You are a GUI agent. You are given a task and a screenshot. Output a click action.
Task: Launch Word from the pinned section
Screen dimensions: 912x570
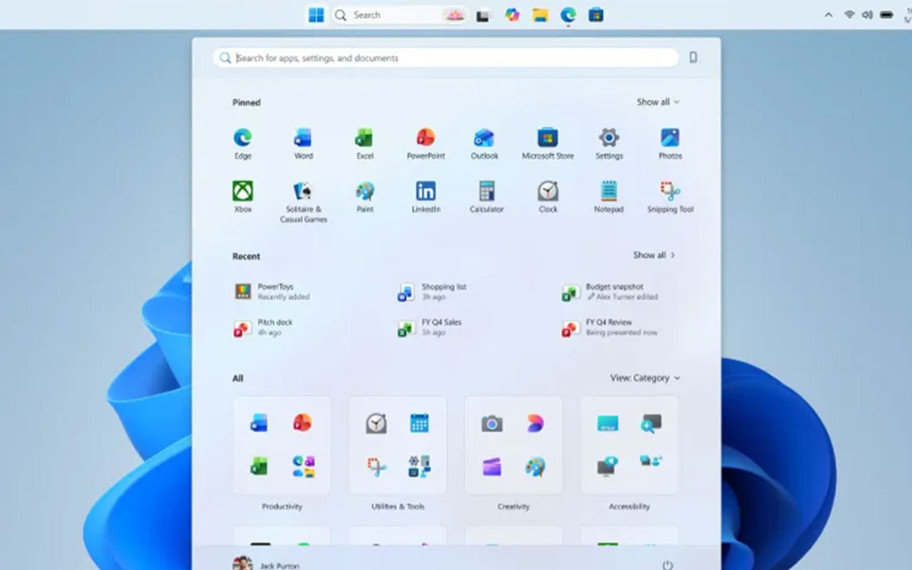(303, 143)
